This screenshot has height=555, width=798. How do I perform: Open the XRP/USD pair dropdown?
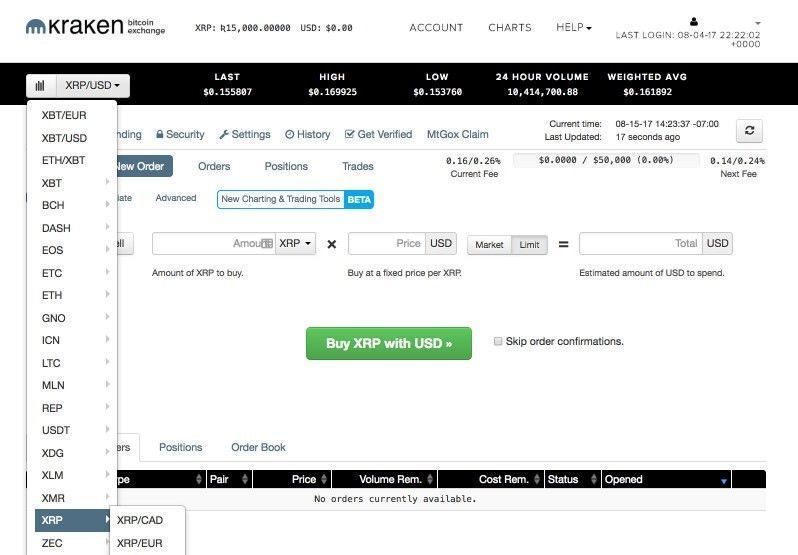point(93,85)
